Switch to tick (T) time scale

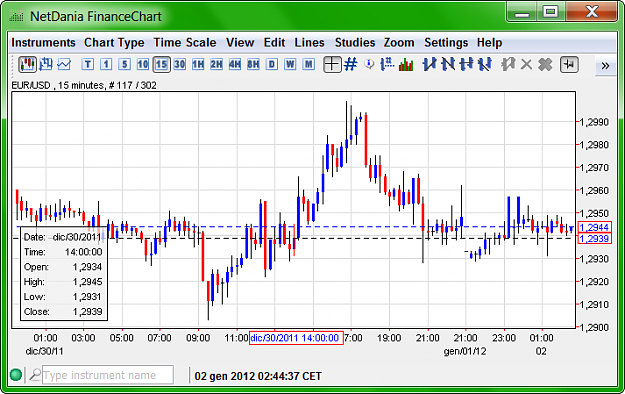[88, 64]
